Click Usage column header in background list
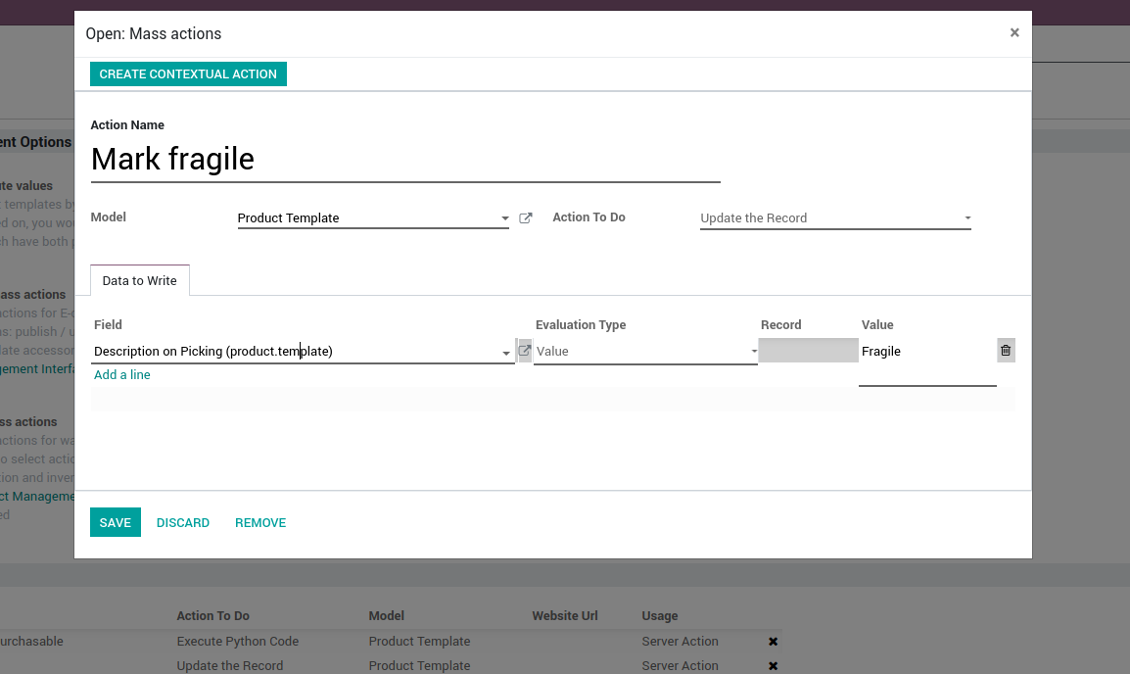 click(660, 616)
